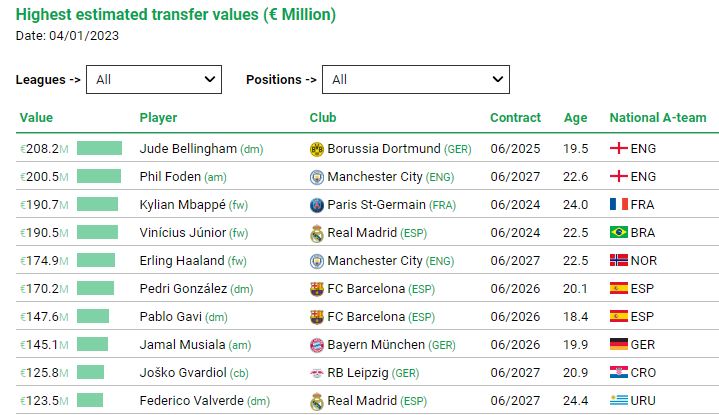Sort by Contract column header
Screen dimensions: 719x415
515,118
